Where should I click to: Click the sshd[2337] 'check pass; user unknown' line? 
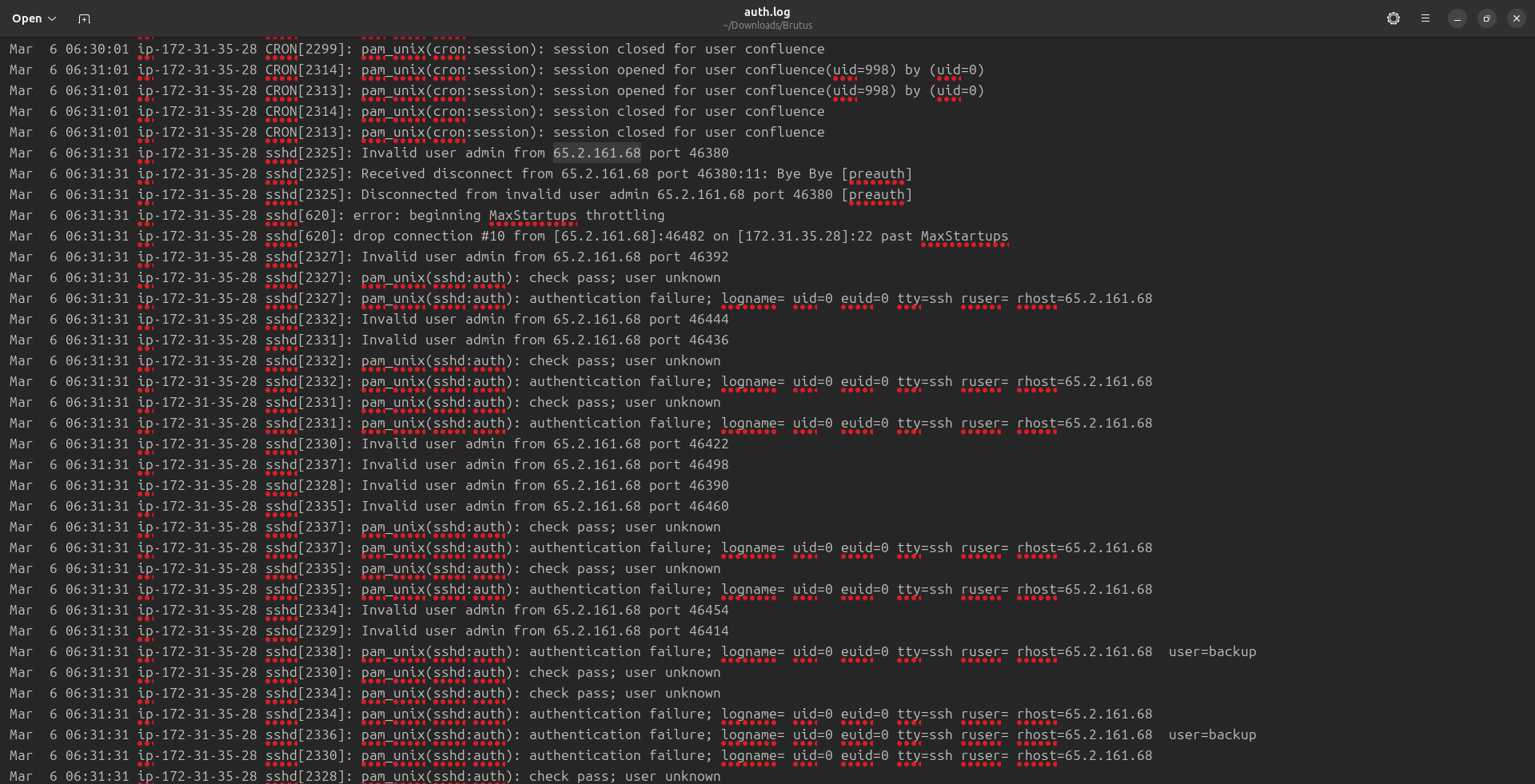click(x=365, y=527)
